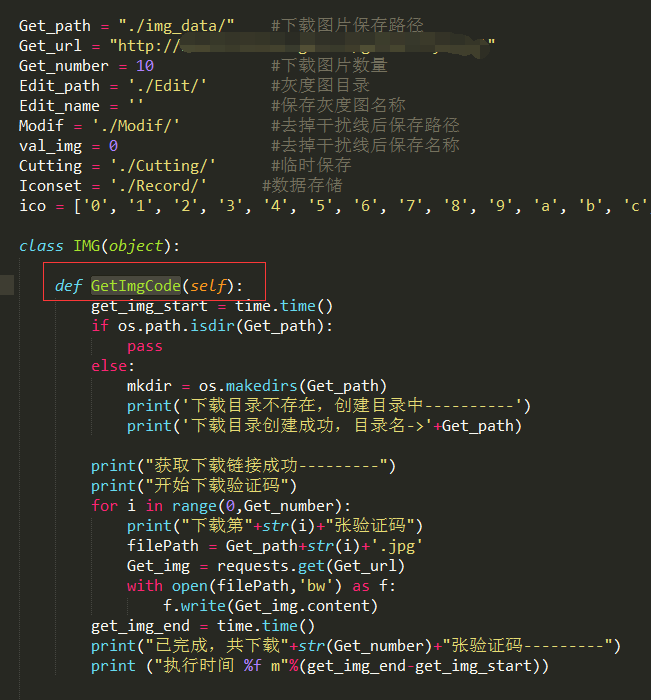
Task: Click the '.jpg' string literal
Action: (x=397, y=546)
